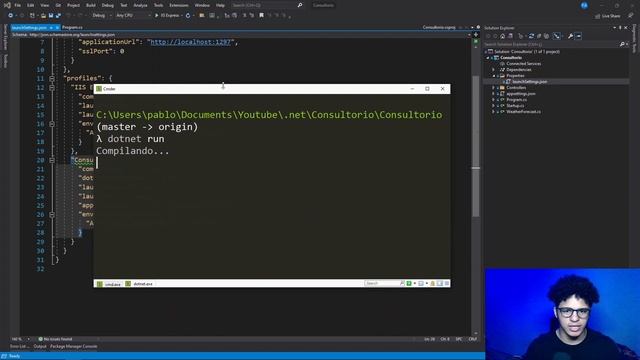Click the hot reload refresh toolbar icon

pos(188,16)
